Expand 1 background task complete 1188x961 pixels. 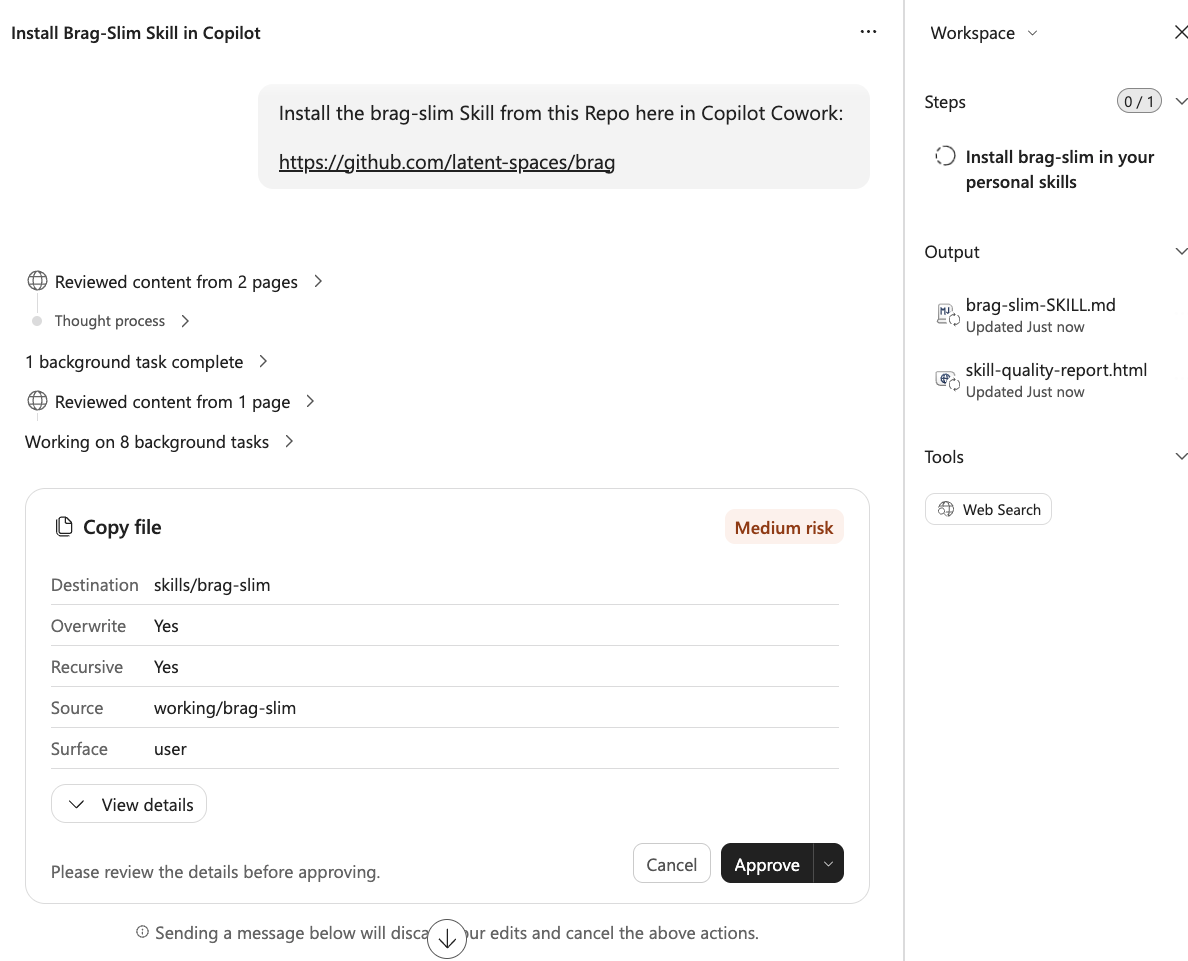[x=146, y=362]
